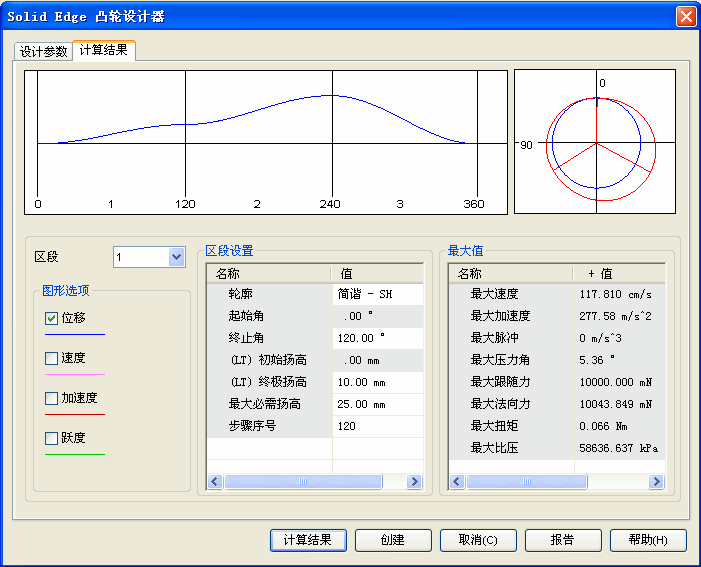Close the Solid Edge cam designer dialog
The height and width of the screenshot is (567, 701).
pyautogui.click(x=686, y=16)
